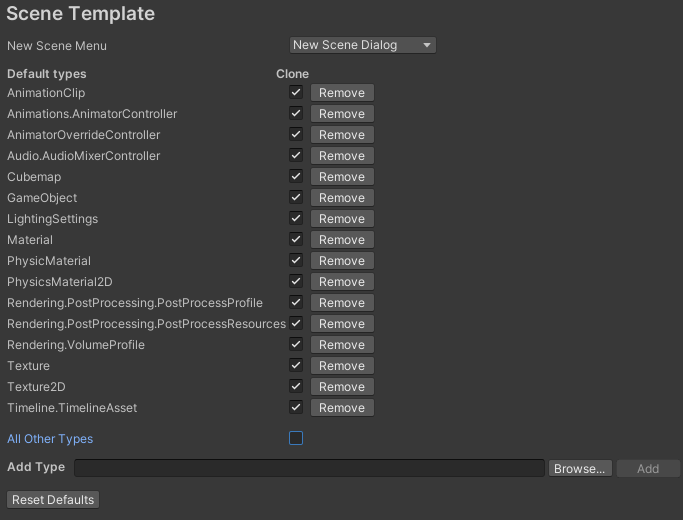The height and width of the screenshot is (520, 683).
Task: Remove the Material type
Action: pyautogui.click(x=342, y=240)
